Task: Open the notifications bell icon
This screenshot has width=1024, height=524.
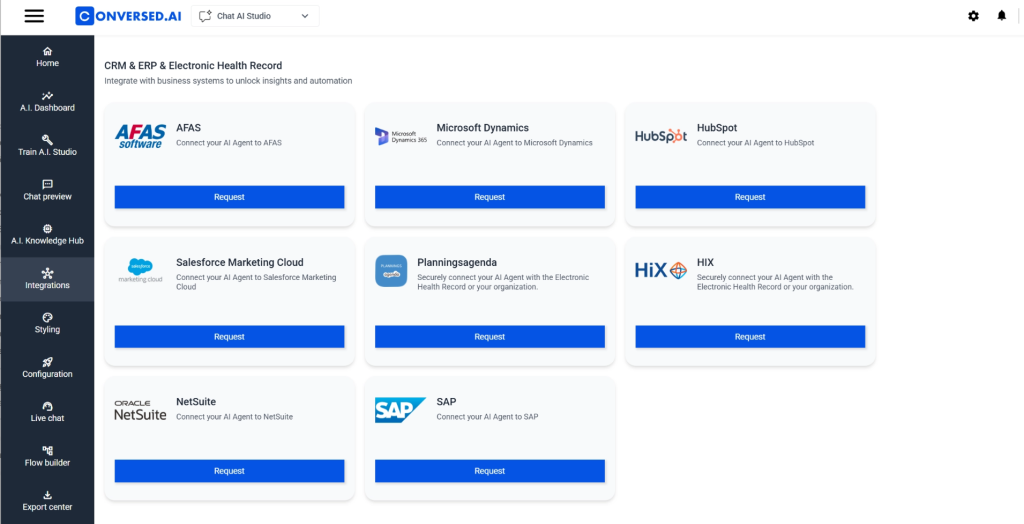Action: click(x=1002, y=16)
